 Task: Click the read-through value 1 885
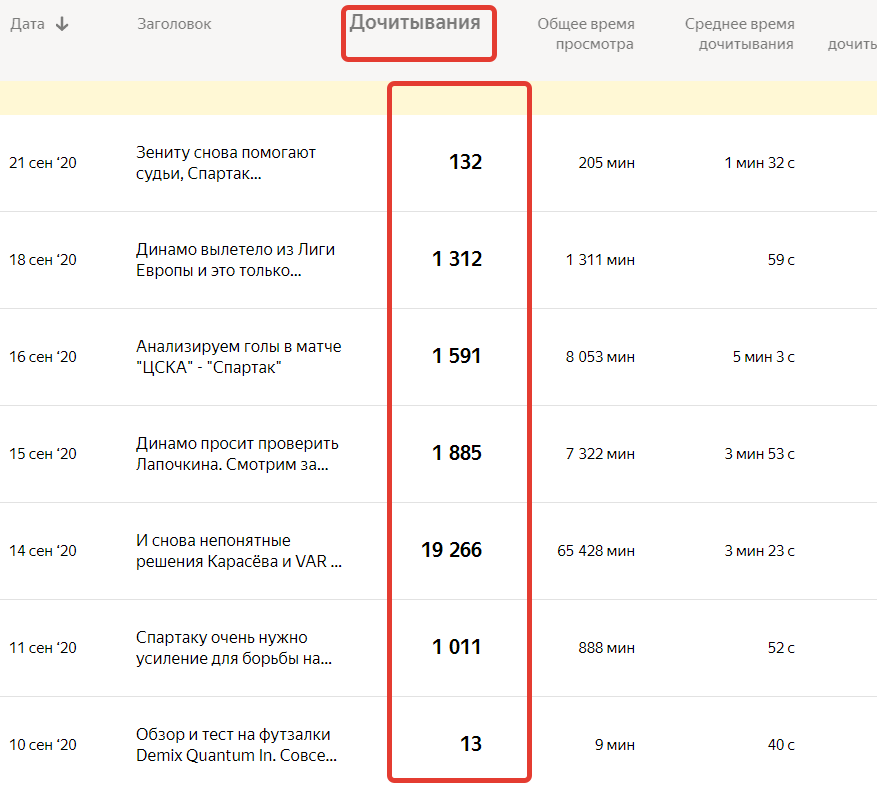tap(457, 453)
